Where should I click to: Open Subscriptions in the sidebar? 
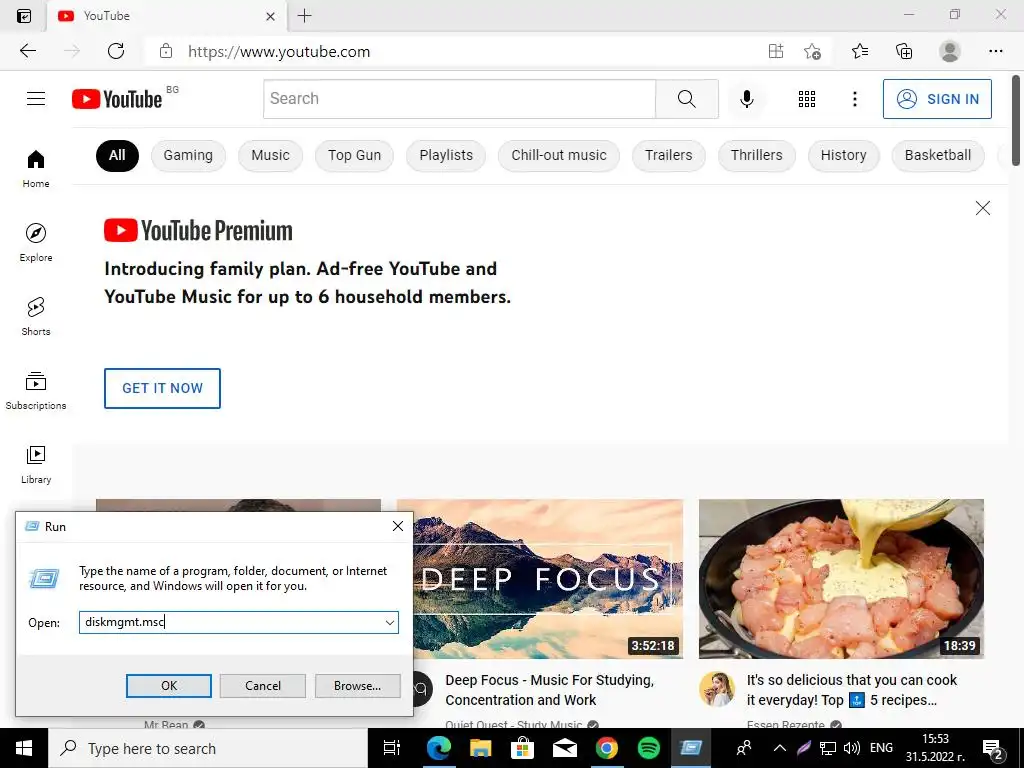tap(36, 390)
